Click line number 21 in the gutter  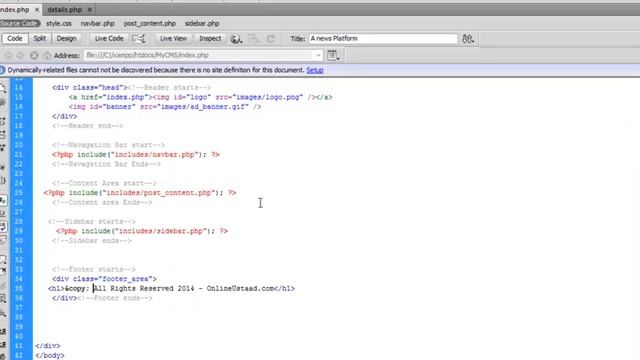pos(18,155)
